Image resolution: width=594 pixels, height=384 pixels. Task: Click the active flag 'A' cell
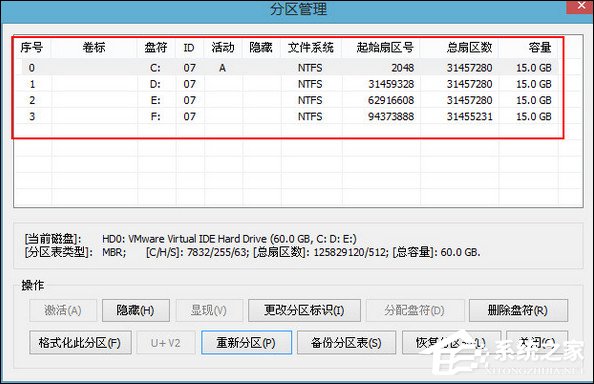pos(222,68)
